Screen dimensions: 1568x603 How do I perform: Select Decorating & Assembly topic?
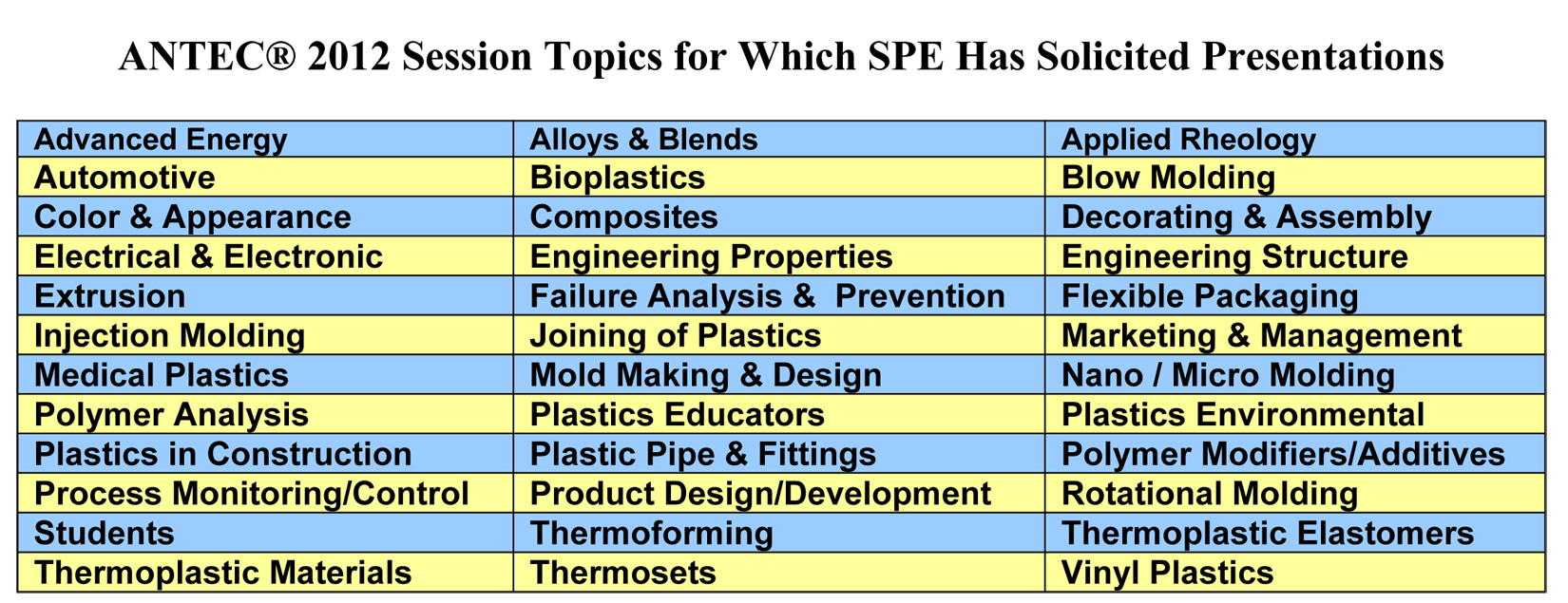pos(1294,217)
